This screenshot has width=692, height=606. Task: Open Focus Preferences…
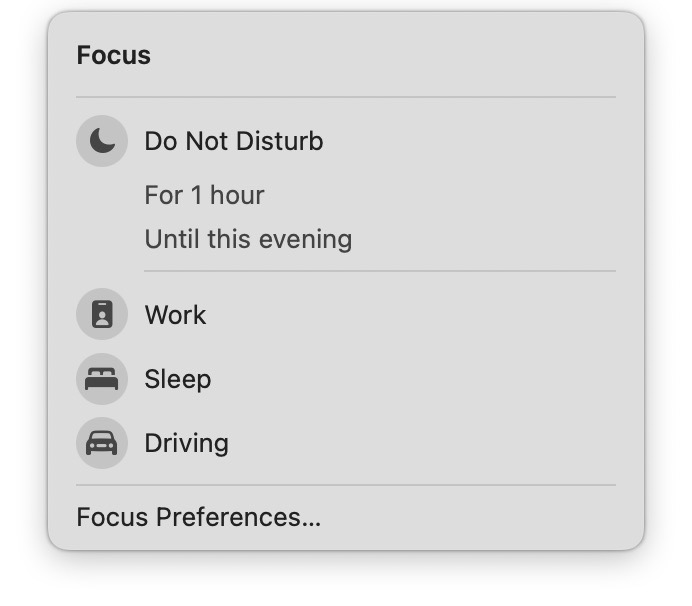(198, 517)
